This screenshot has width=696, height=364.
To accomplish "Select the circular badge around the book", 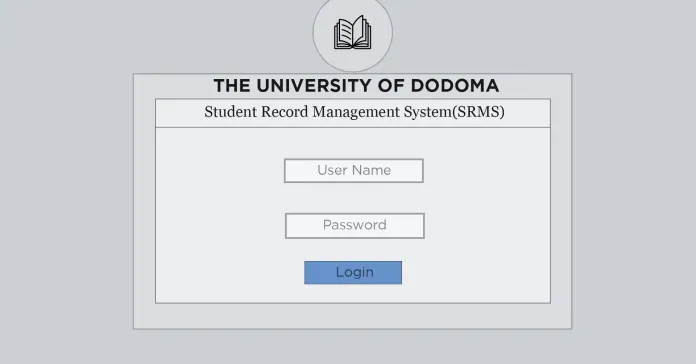I will [x=352, y=32].
